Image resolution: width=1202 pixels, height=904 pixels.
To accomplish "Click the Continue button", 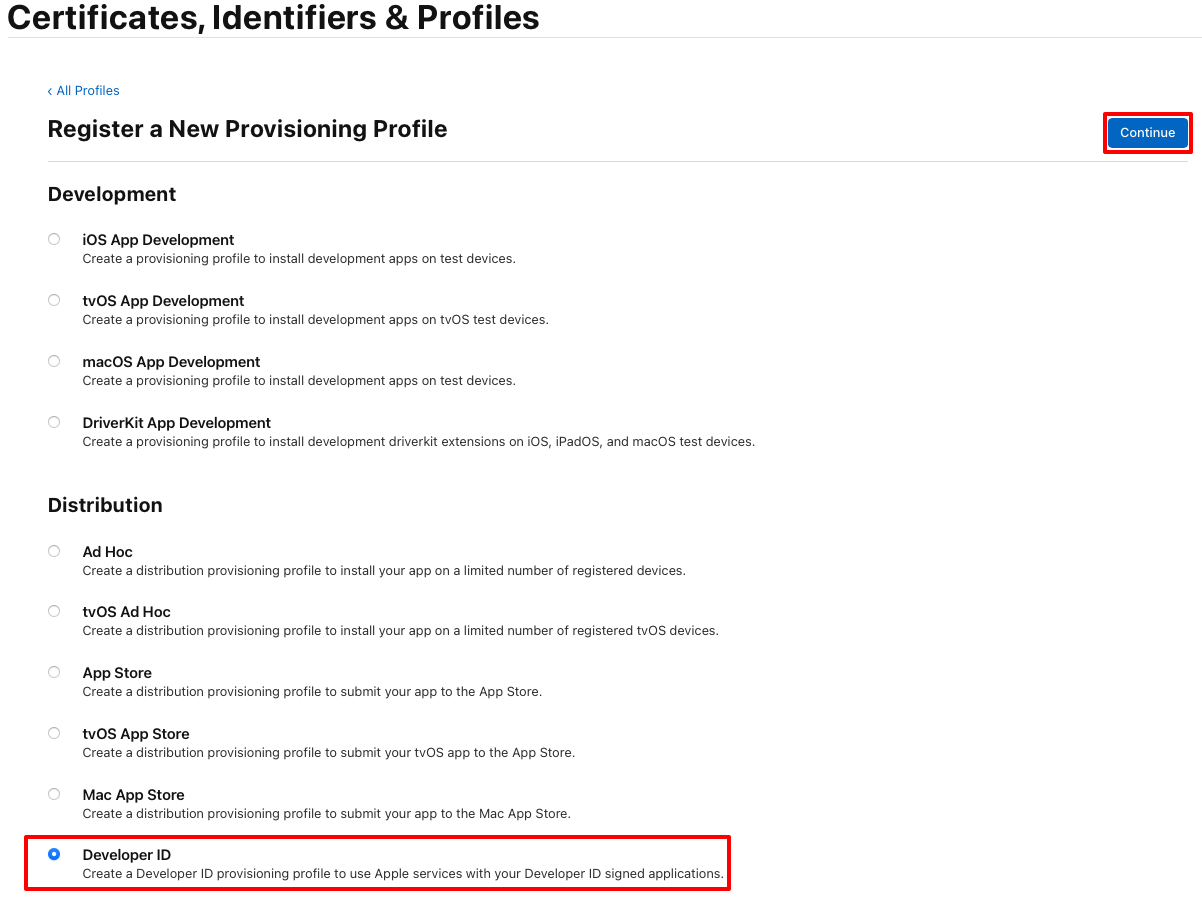I will tap(1147, 133).
